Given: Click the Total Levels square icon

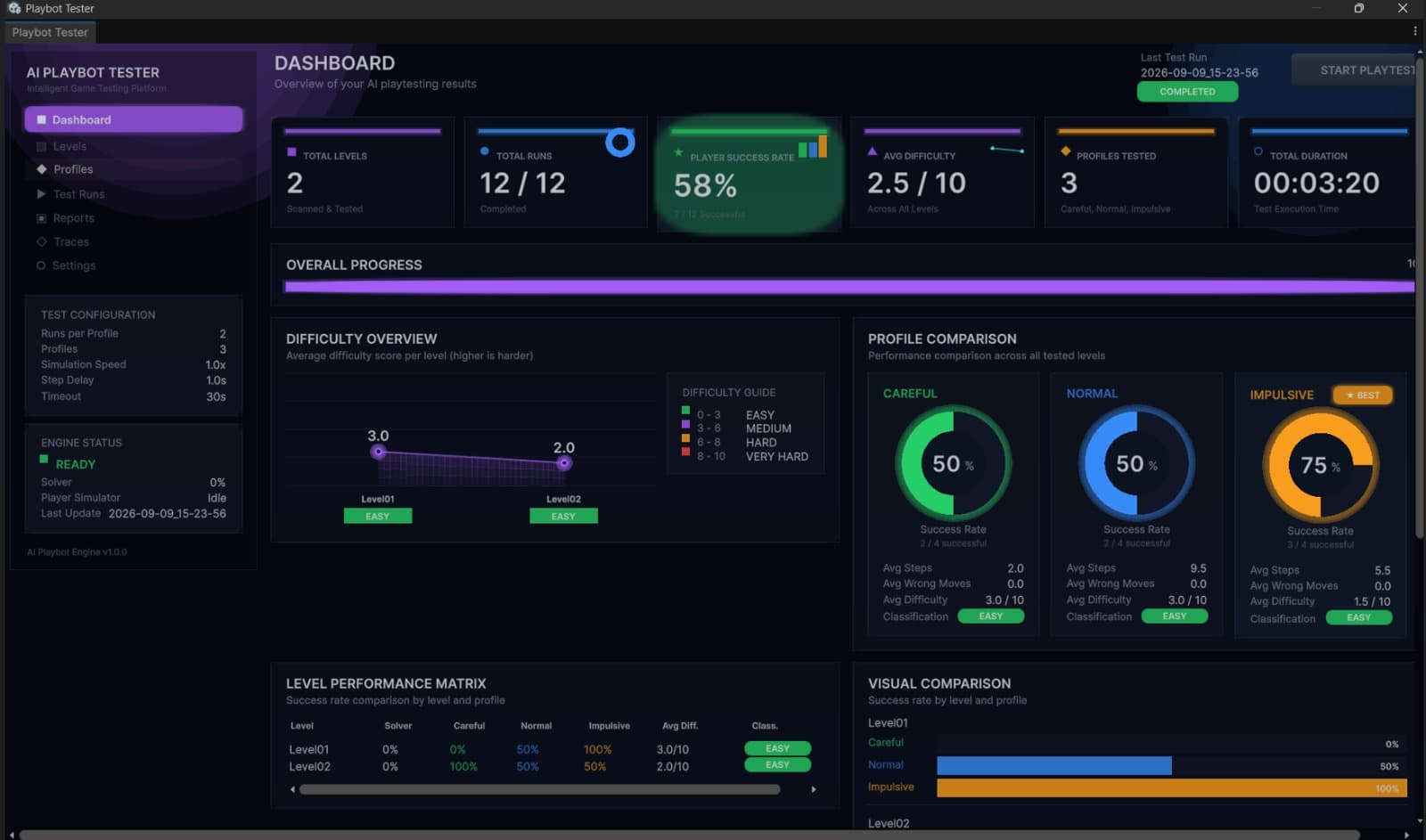Looking at the screenshot, I should coord(291,153).
